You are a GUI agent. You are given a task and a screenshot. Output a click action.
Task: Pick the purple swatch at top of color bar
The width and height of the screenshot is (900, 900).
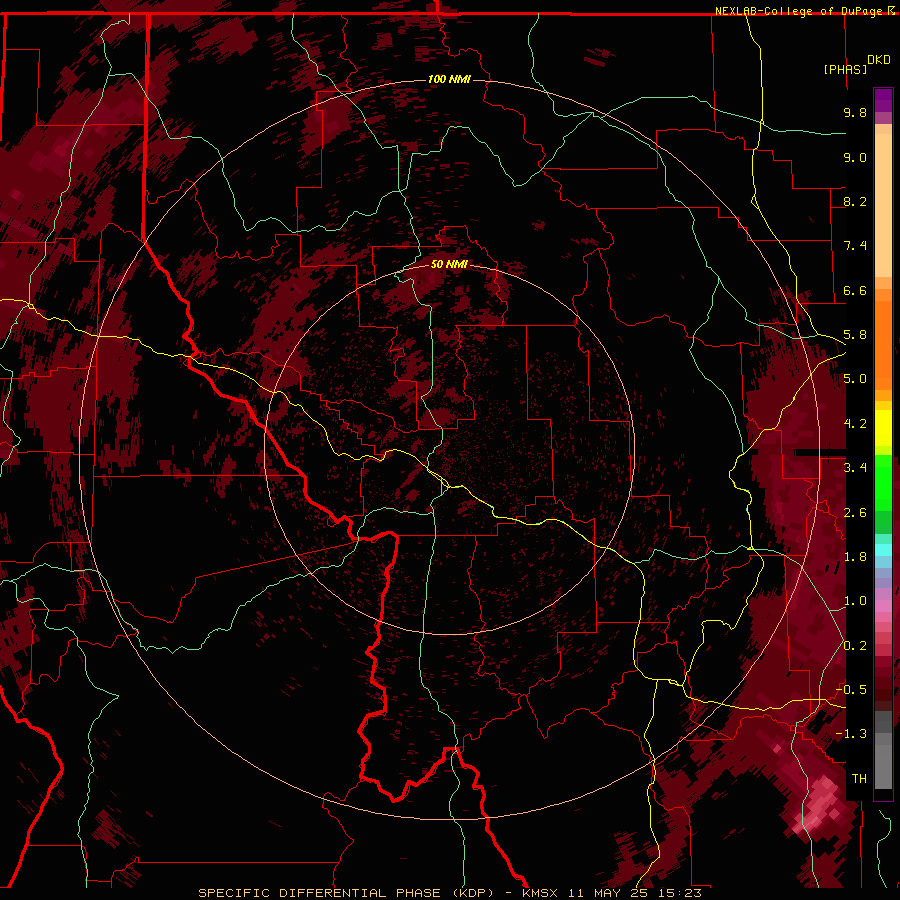[x=883, y=100]
